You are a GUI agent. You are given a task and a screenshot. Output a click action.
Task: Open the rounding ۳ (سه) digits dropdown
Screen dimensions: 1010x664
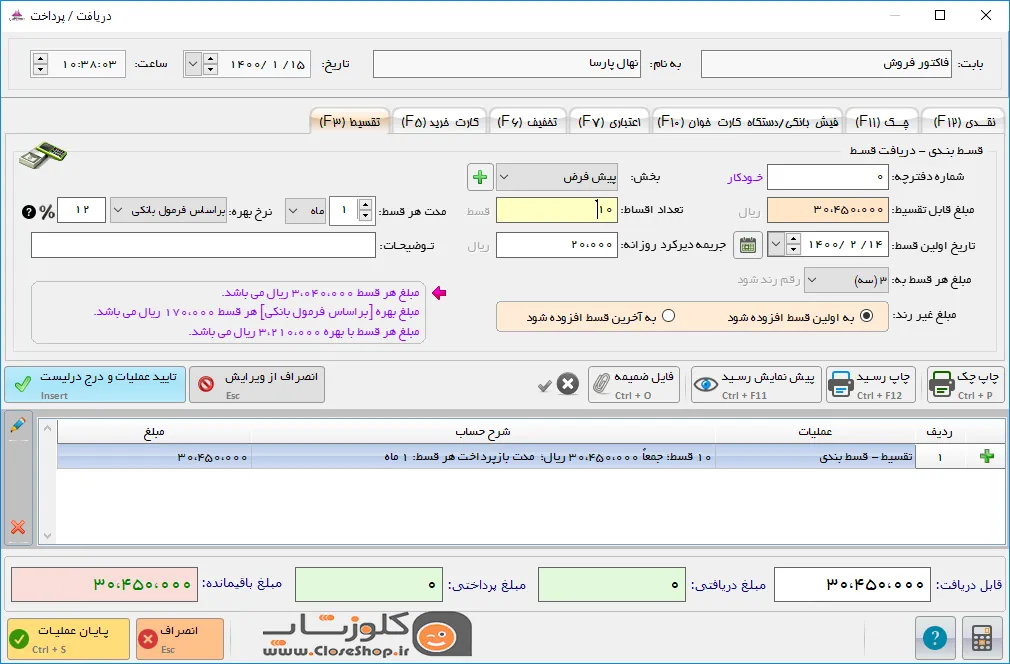pos(846,280)
